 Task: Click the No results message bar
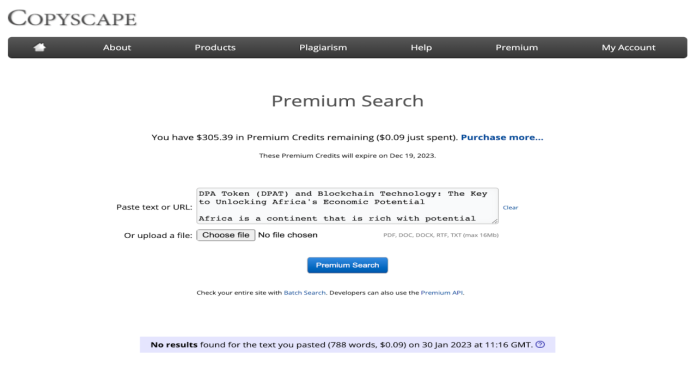coord(347,344)
